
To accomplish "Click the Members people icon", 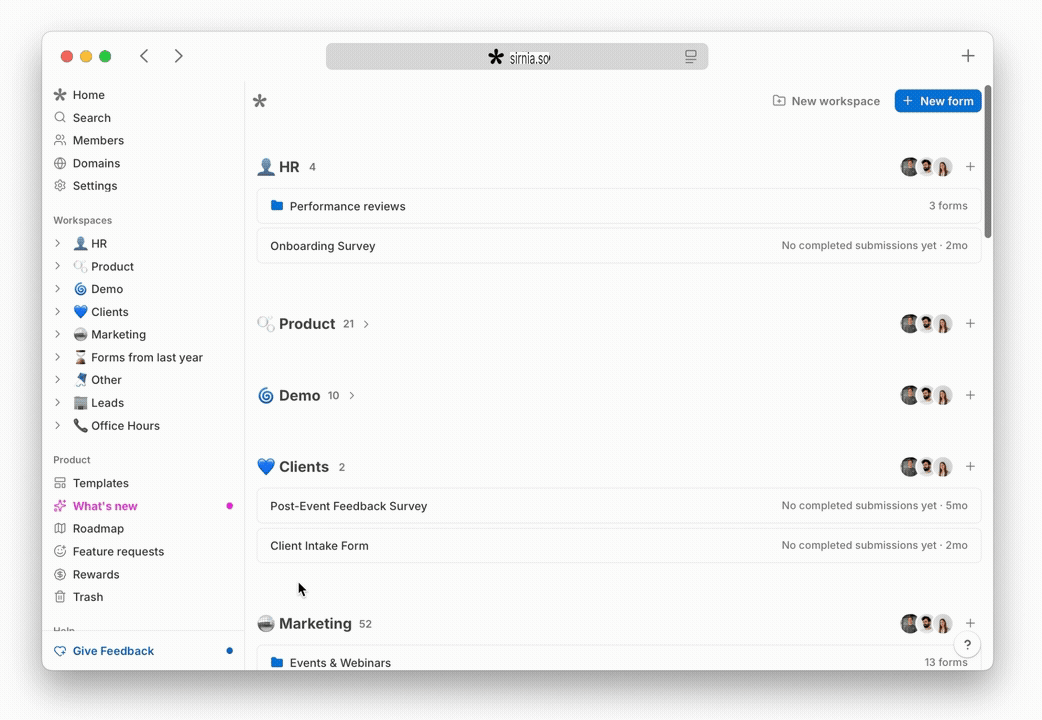I will pyautogui.click(x=60, y=140).
